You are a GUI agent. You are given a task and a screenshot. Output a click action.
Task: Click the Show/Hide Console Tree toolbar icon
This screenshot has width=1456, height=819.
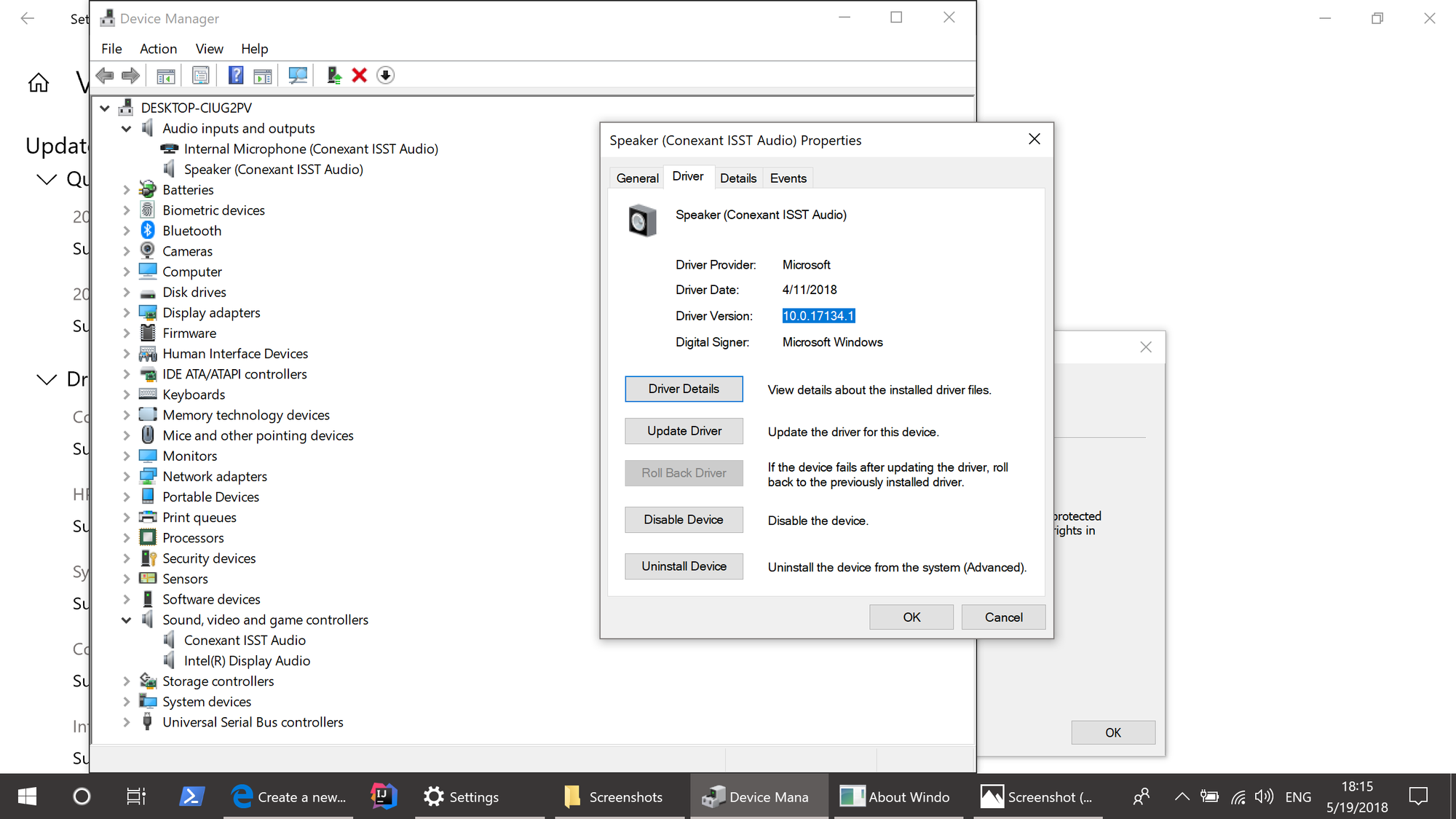point(166,75)
